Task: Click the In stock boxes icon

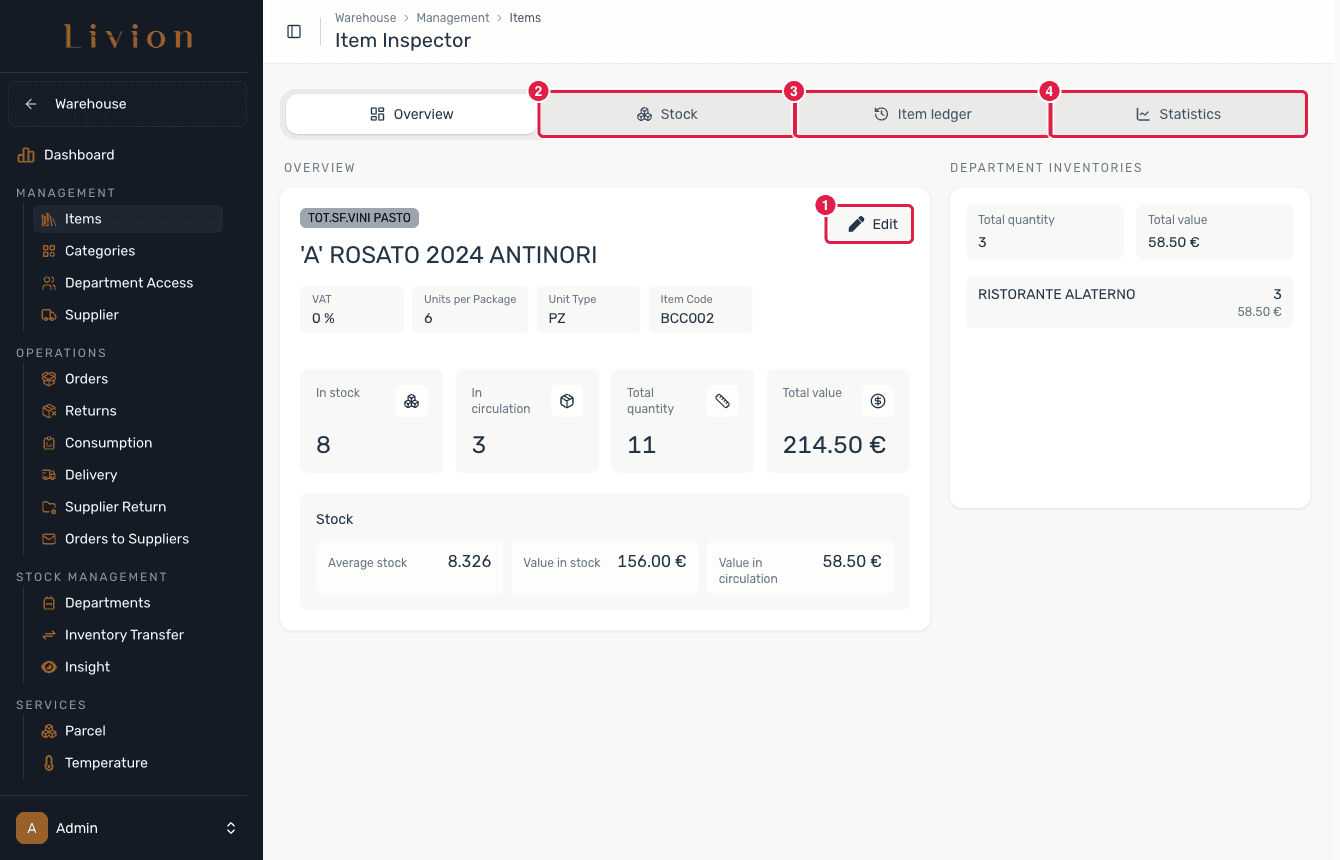Action: tap(411, 401)
